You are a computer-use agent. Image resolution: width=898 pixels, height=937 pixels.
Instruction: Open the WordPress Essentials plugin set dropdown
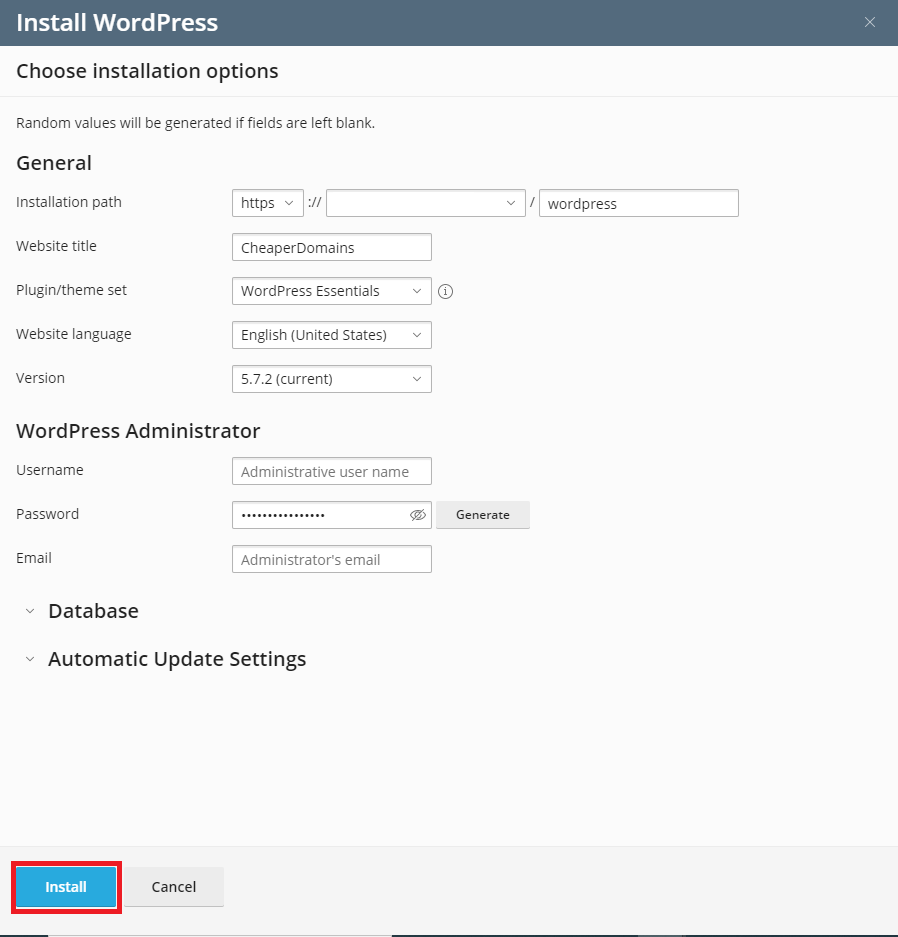click(332, 291)
